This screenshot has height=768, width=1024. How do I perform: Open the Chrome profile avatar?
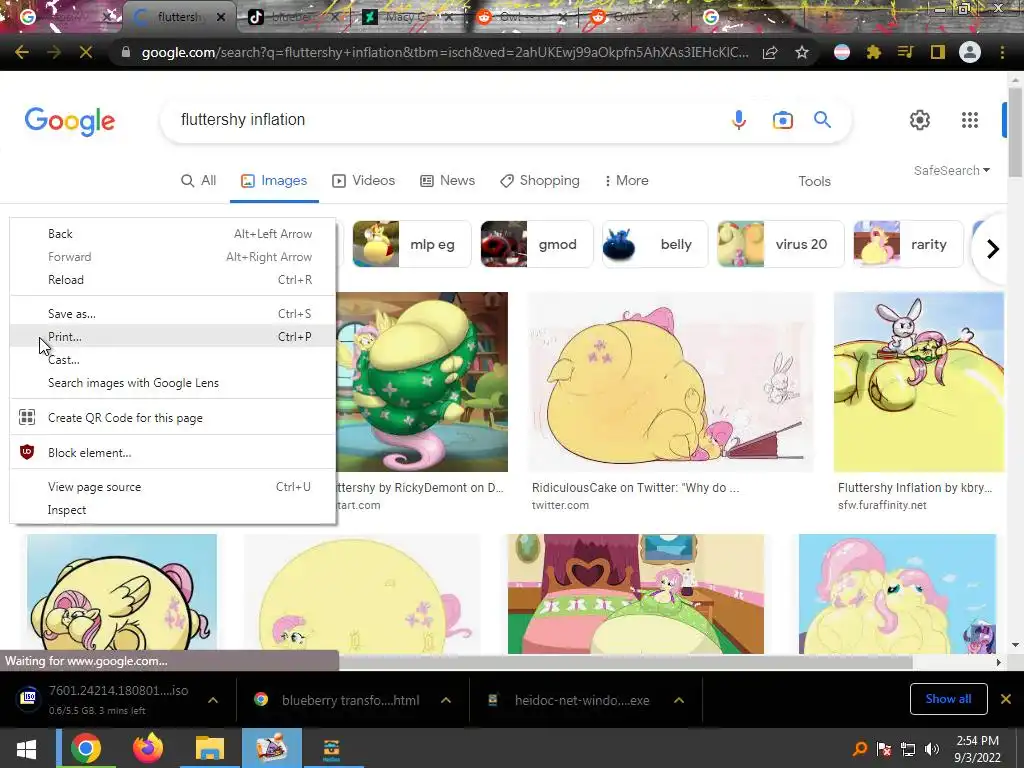coord(970,52)
